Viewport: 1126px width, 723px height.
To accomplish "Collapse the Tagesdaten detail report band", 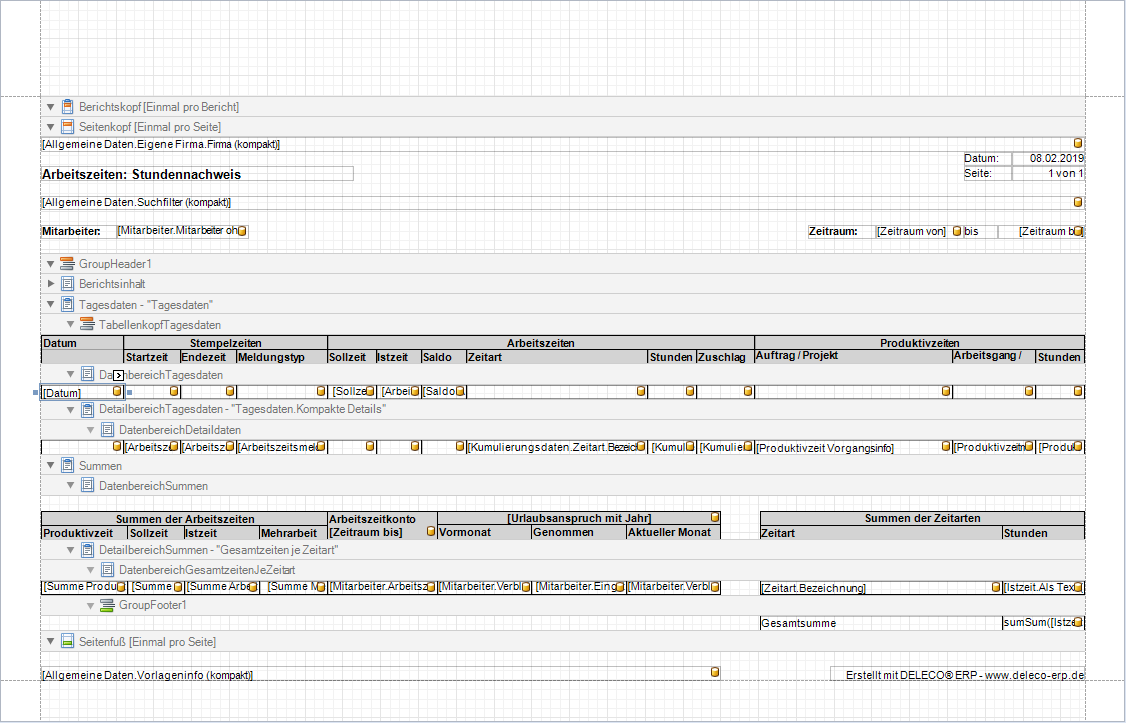I will 51,304.
